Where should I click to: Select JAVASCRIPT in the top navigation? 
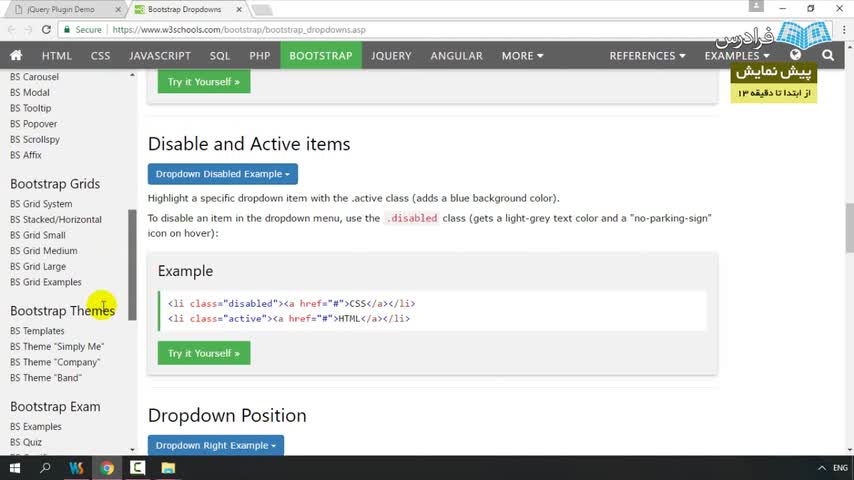tap(160, 56)
